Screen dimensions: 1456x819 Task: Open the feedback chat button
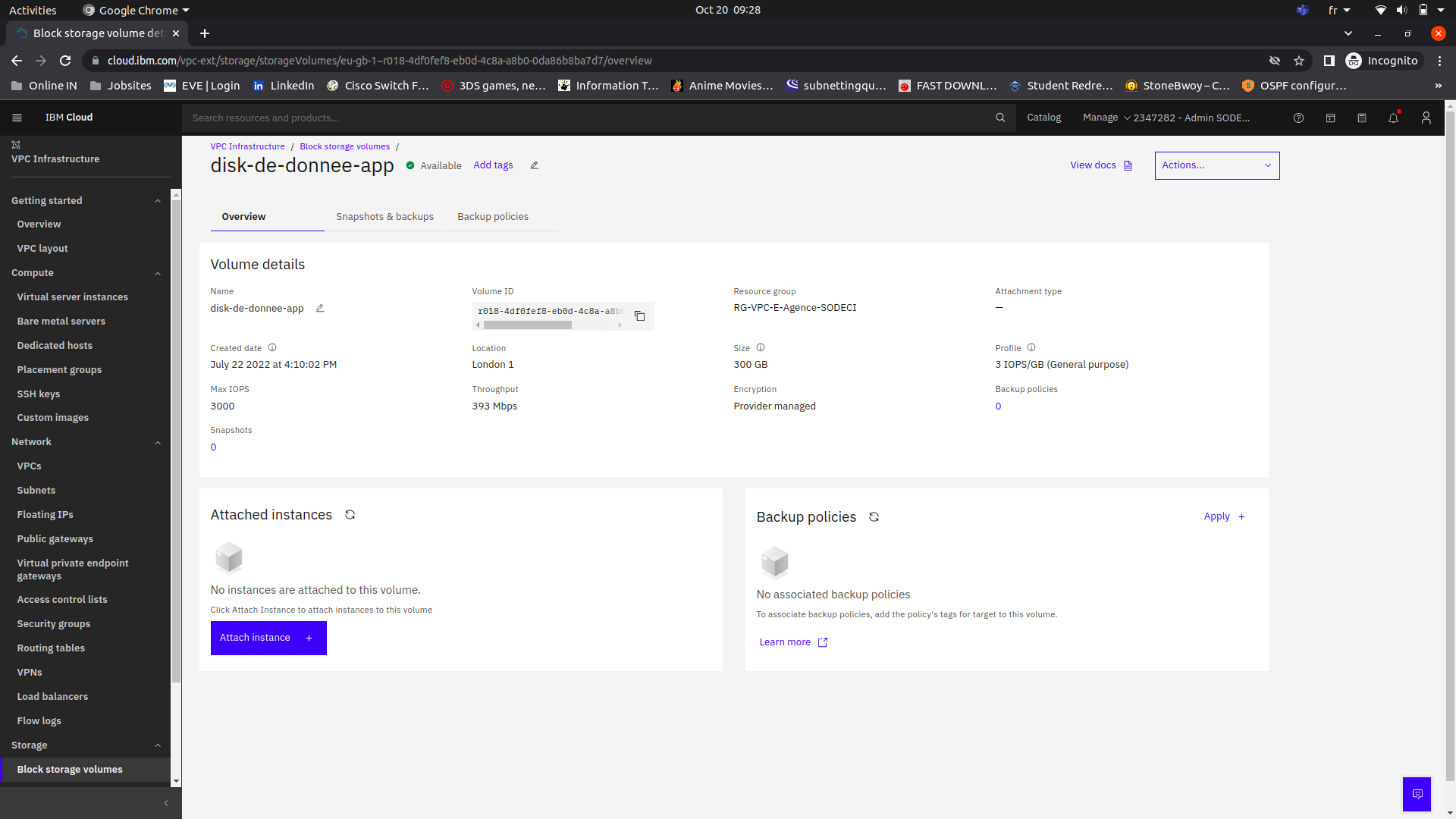1417,794
